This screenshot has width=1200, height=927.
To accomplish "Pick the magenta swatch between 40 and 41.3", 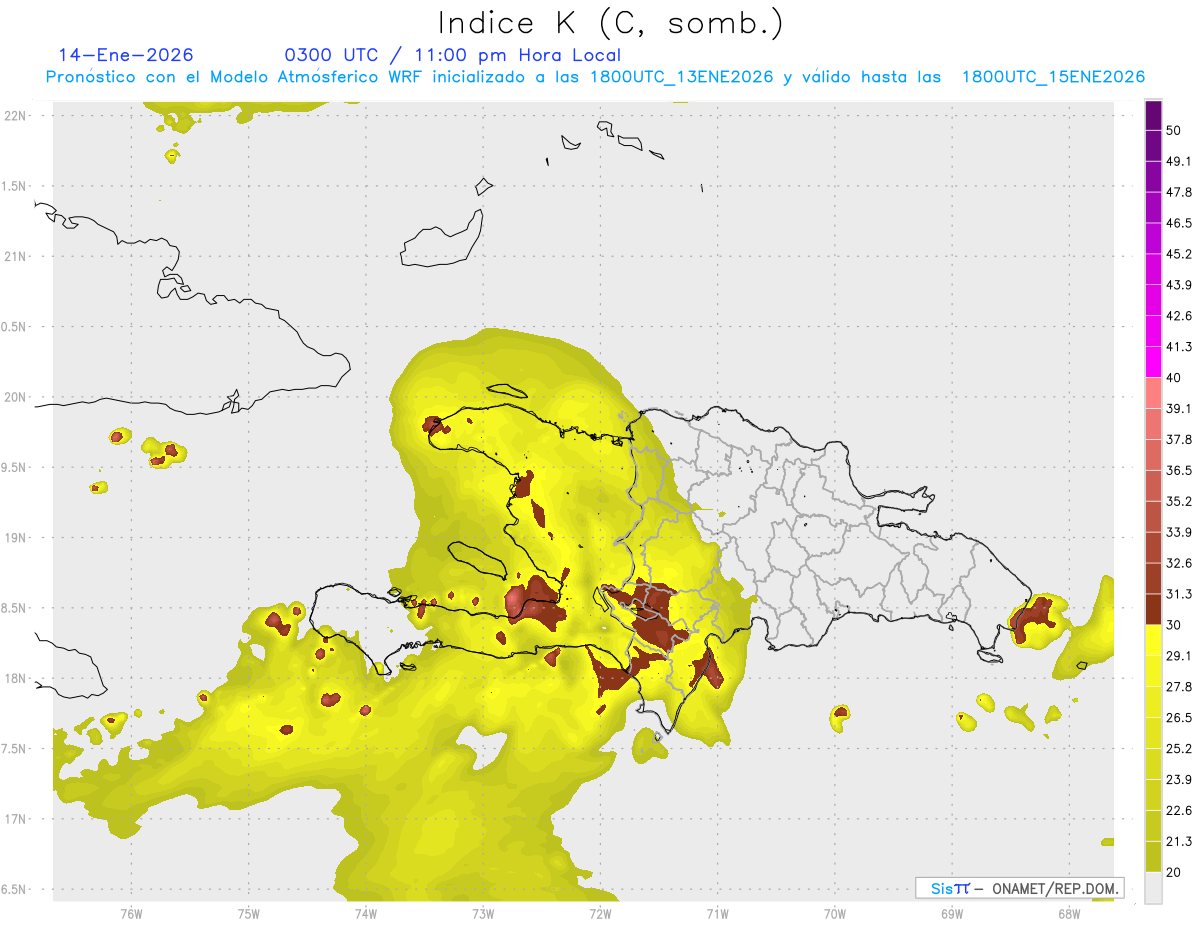I will [x=1153, y=362].
